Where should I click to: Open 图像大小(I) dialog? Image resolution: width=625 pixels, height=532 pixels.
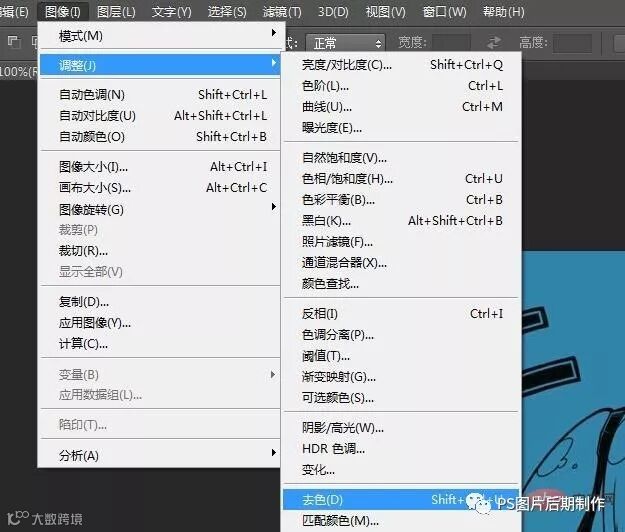coord(159,167)
